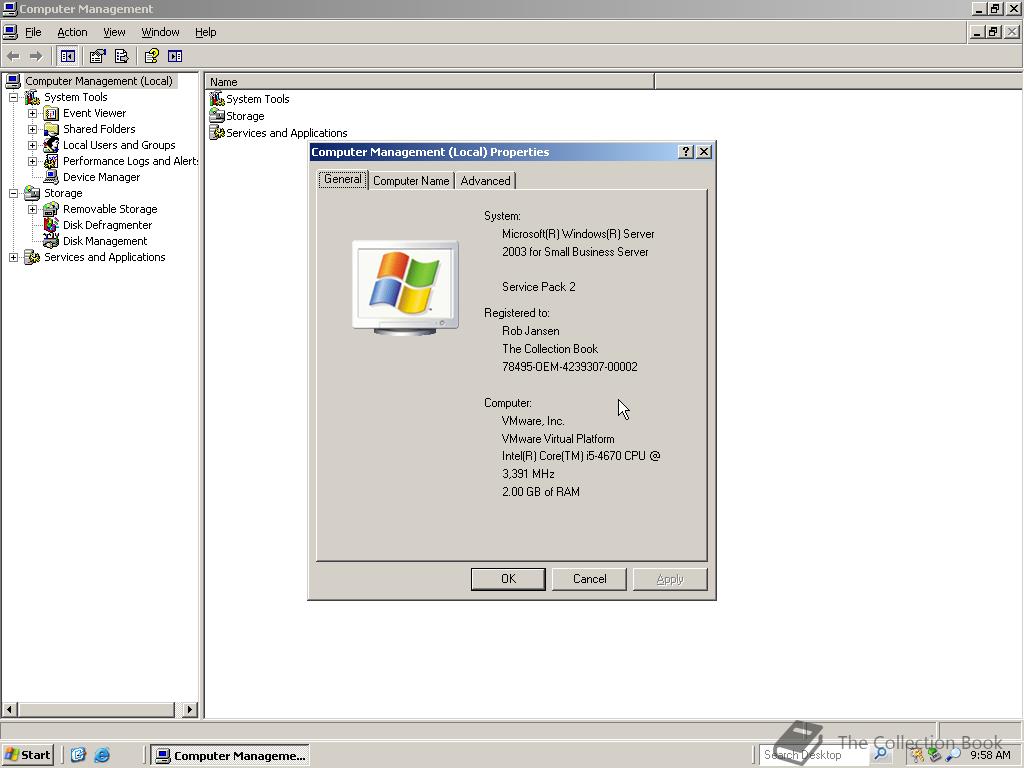
Task: Click the Windows logo monitor image
Action: [x=406, y=287]
